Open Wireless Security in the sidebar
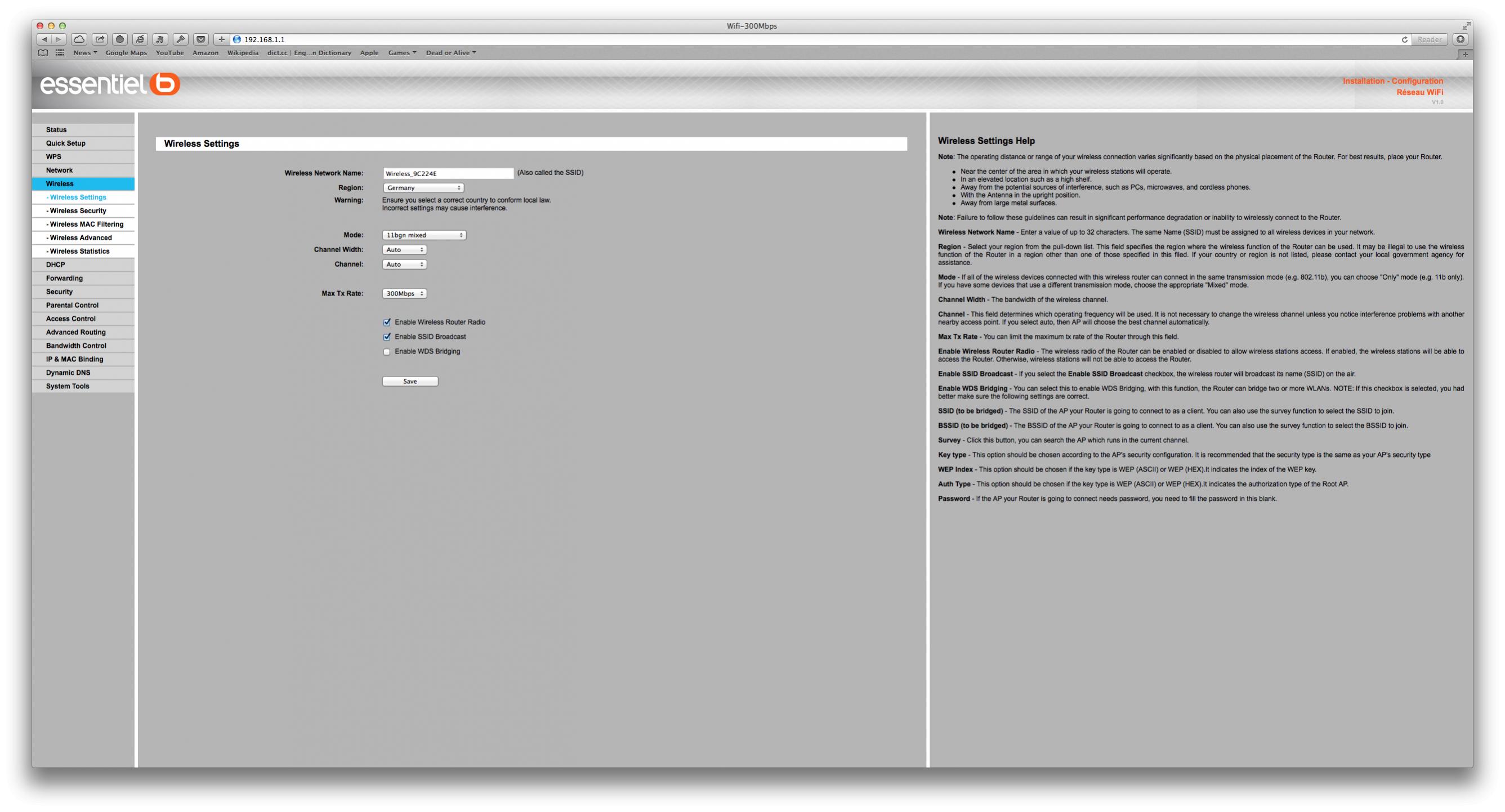 [78, 210]
